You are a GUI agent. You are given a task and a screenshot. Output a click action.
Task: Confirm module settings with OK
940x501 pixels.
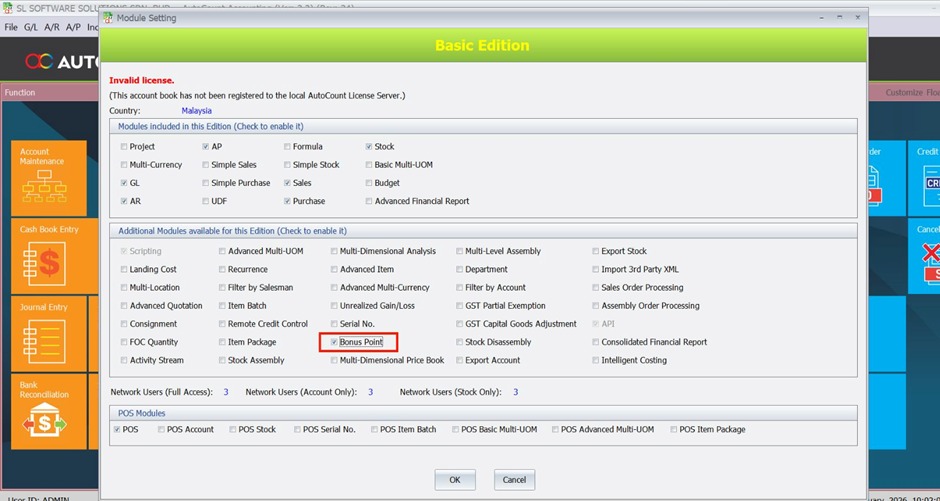tap(454, 480)
